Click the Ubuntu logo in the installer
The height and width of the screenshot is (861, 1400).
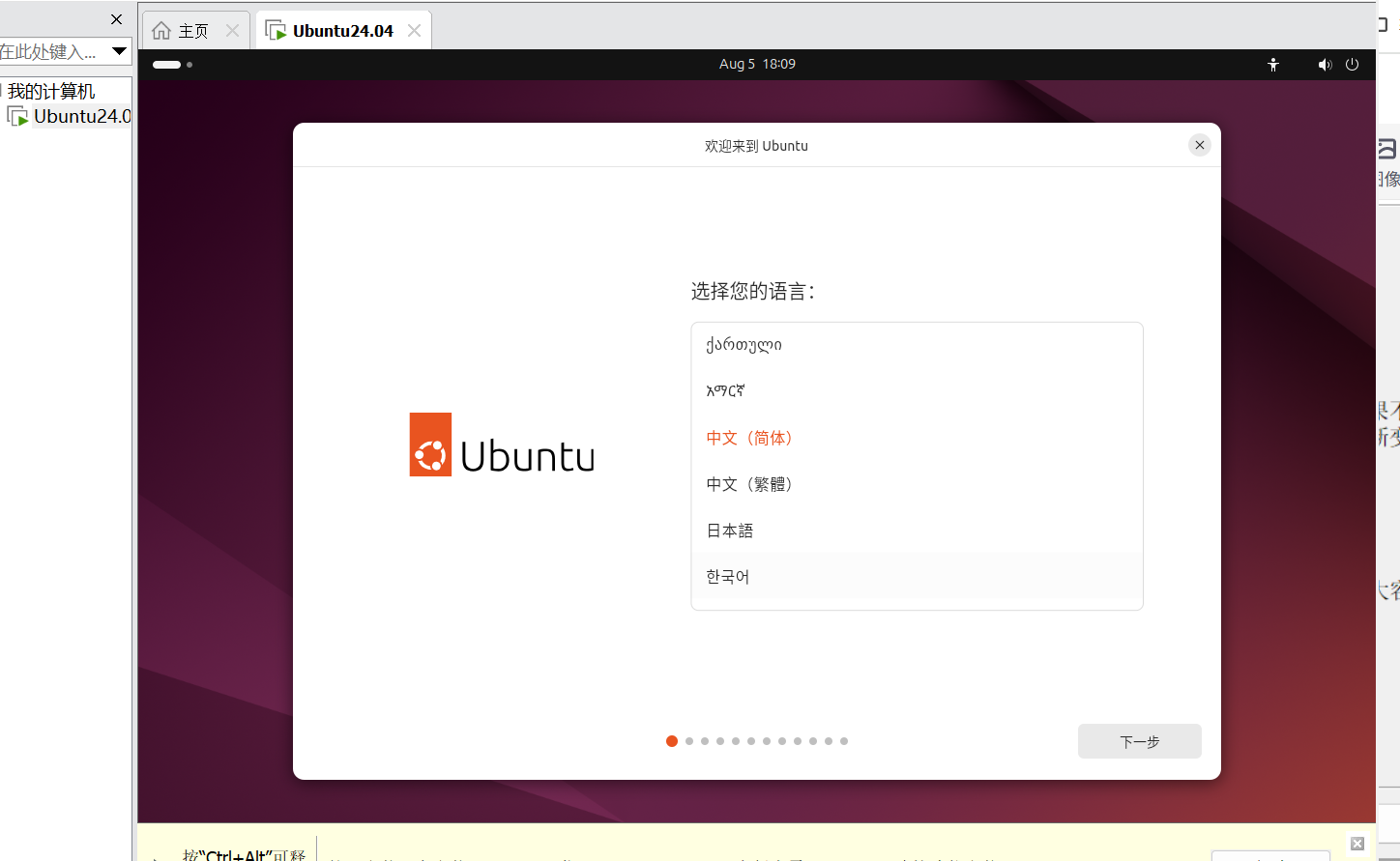[x=502, y=445]
